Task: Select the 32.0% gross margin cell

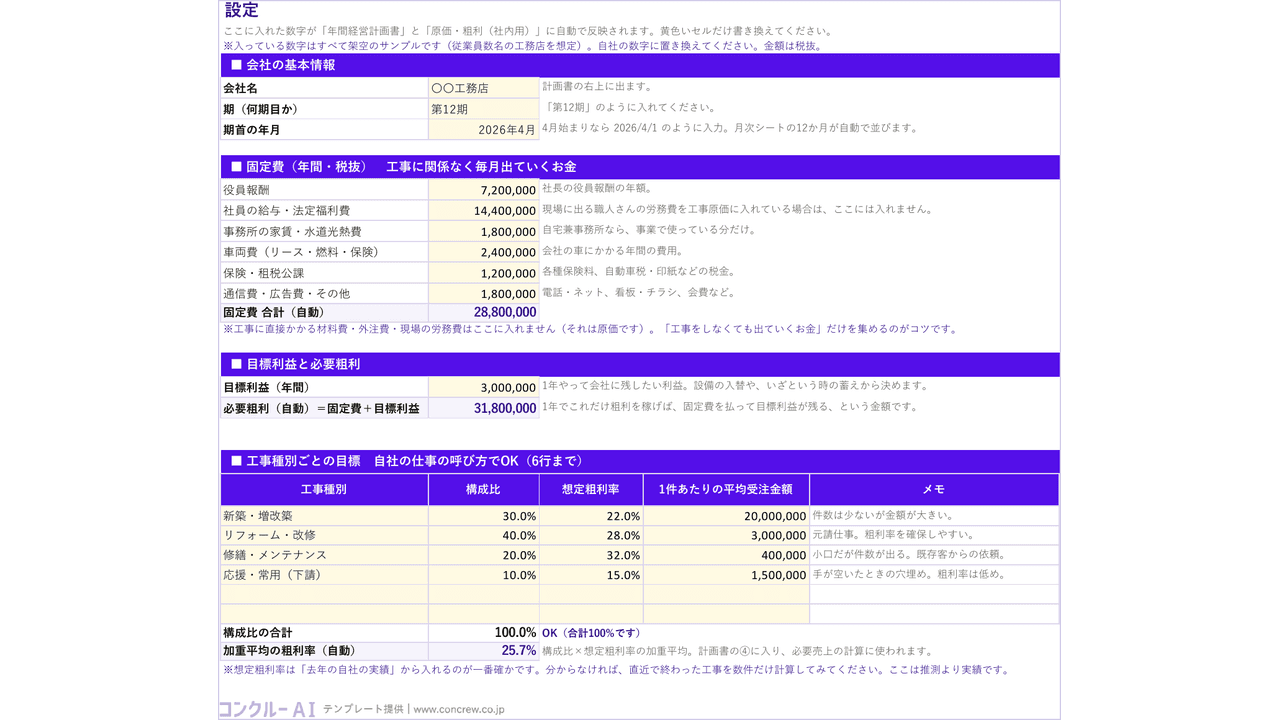Action: (x=591, y=555)
